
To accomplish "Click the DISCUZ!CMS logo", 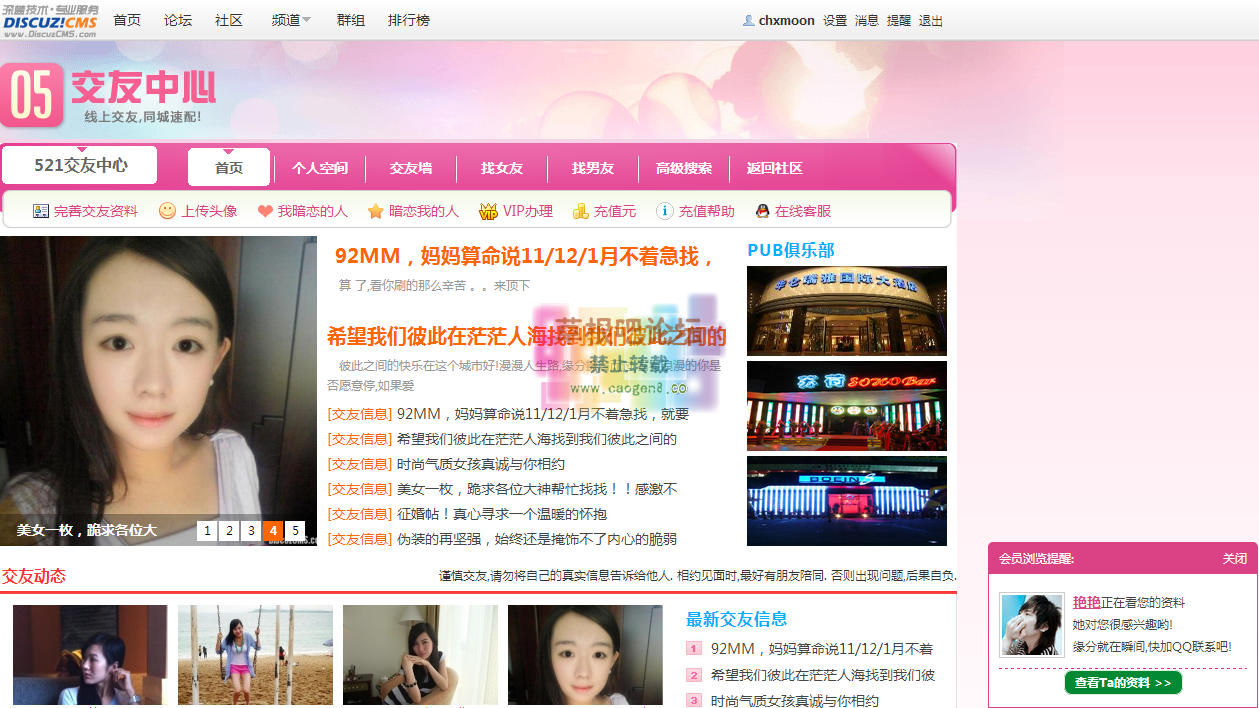I will pos(46,20).
